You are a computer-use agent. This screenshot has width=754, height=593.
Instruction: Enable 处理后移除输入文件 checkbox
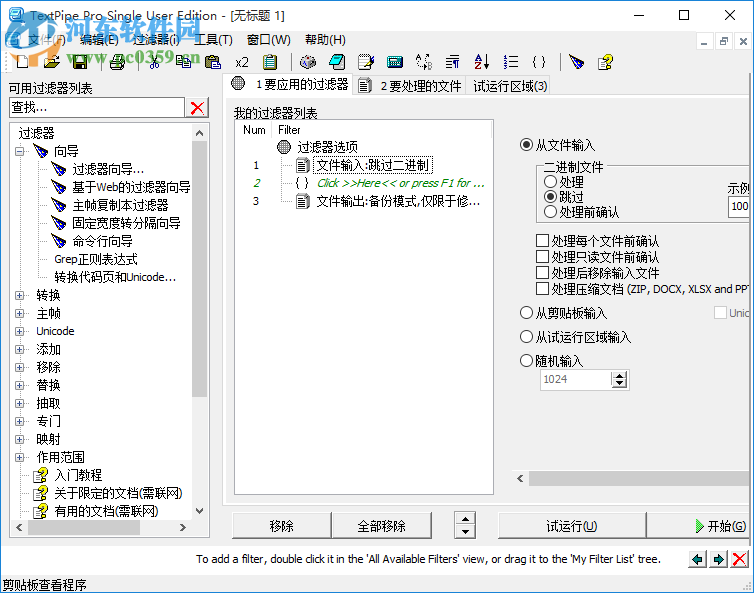click(x=542, y=273)
